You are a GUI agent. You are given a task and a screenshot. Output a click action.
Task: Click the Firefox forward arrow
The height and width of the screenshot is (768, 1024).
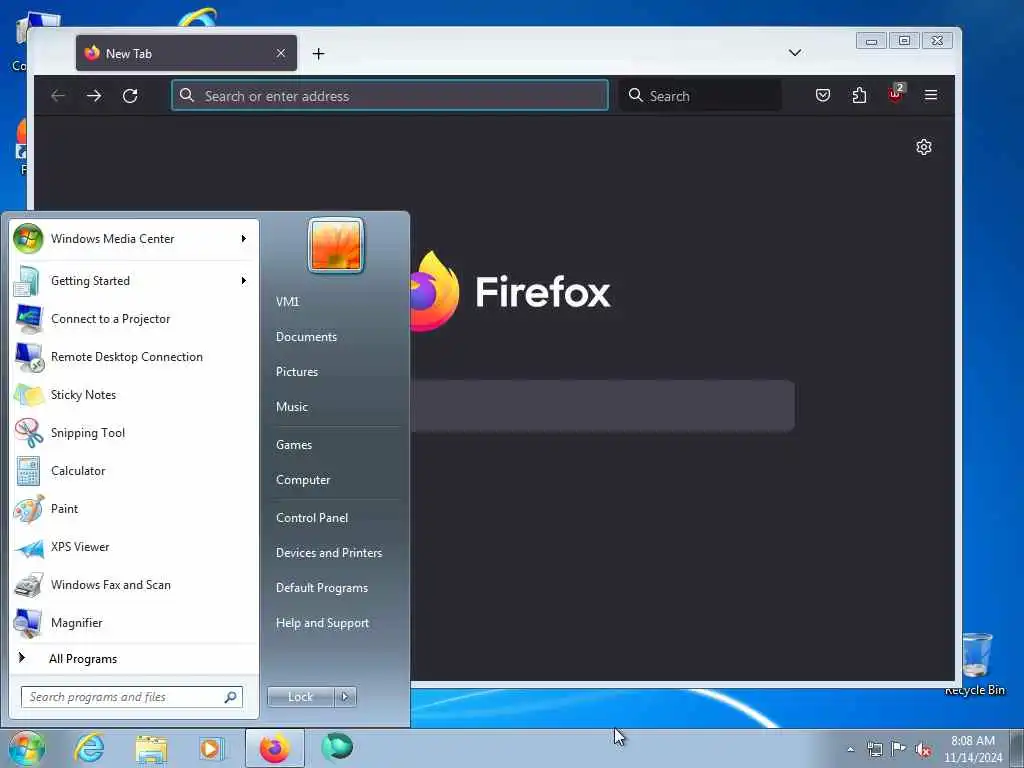tap(94, 96)
